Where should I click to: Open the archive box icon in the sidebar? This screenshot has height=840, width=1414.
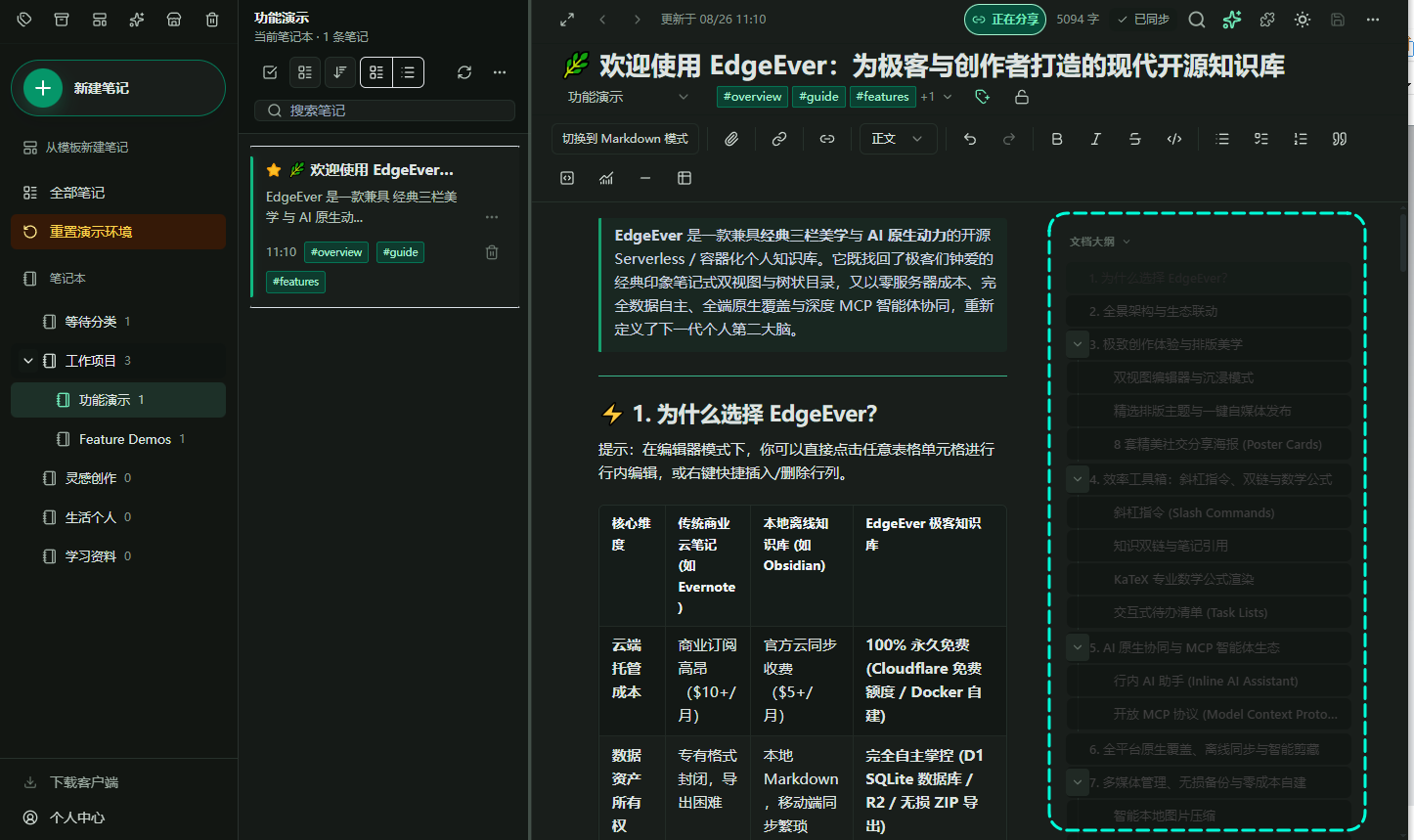pos(62,20)
